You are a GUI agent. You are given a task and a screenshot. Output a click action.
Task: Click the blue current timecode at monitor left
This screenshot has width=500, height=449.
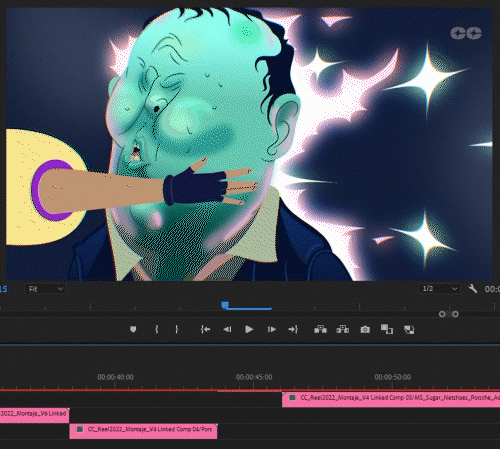point(4,289)
